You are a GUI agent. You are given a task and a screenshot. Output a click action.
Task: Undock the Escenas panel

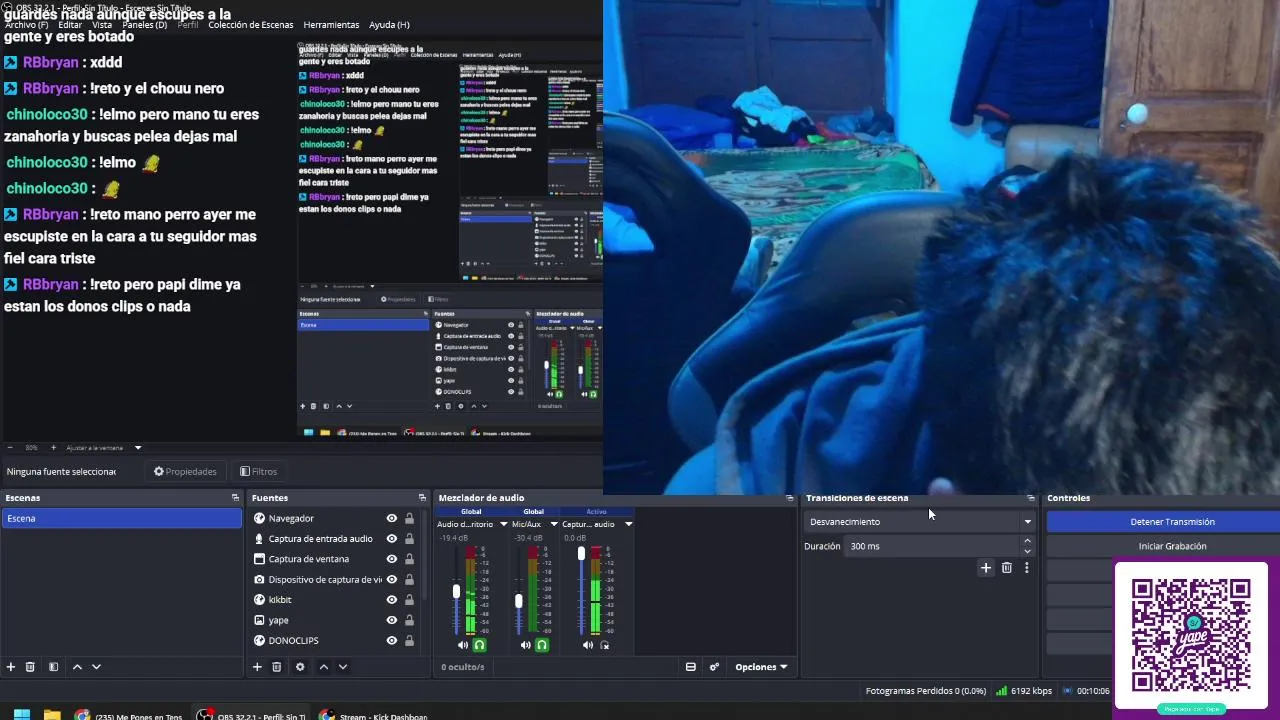point(235,498)
